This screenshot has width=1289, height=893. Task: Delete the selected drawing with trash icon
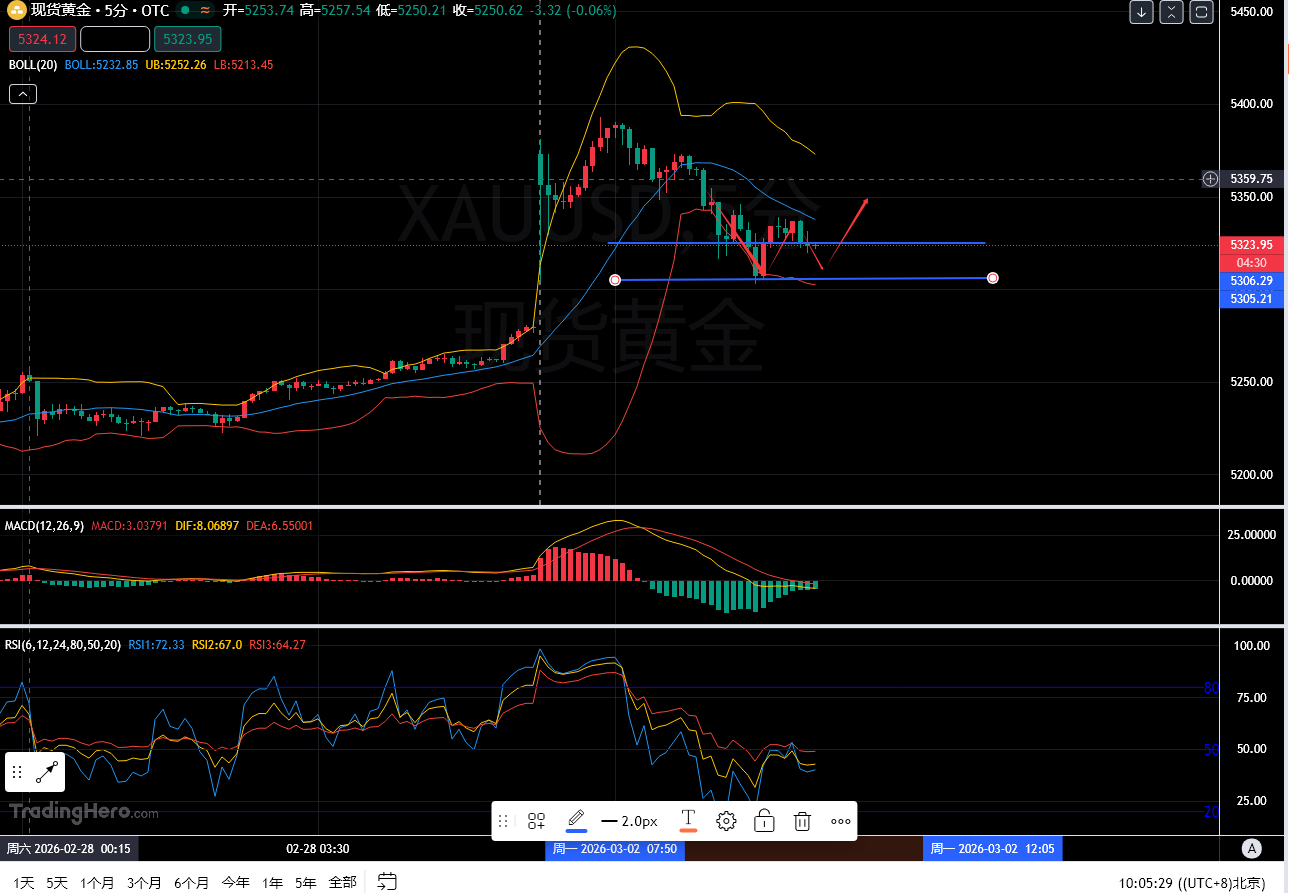pyautogui.click(x=802, y=821)
